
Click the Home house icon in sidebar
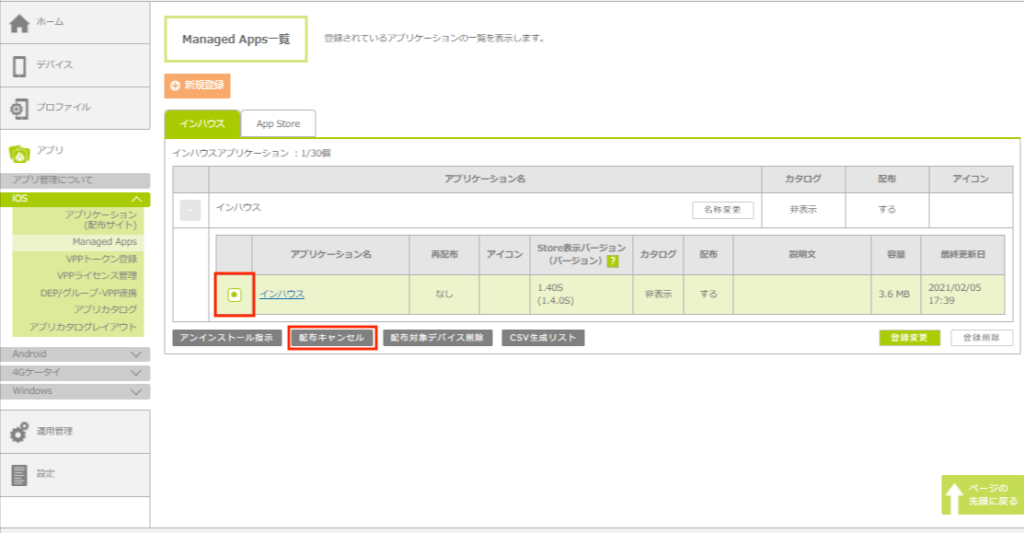coord(19,24)
